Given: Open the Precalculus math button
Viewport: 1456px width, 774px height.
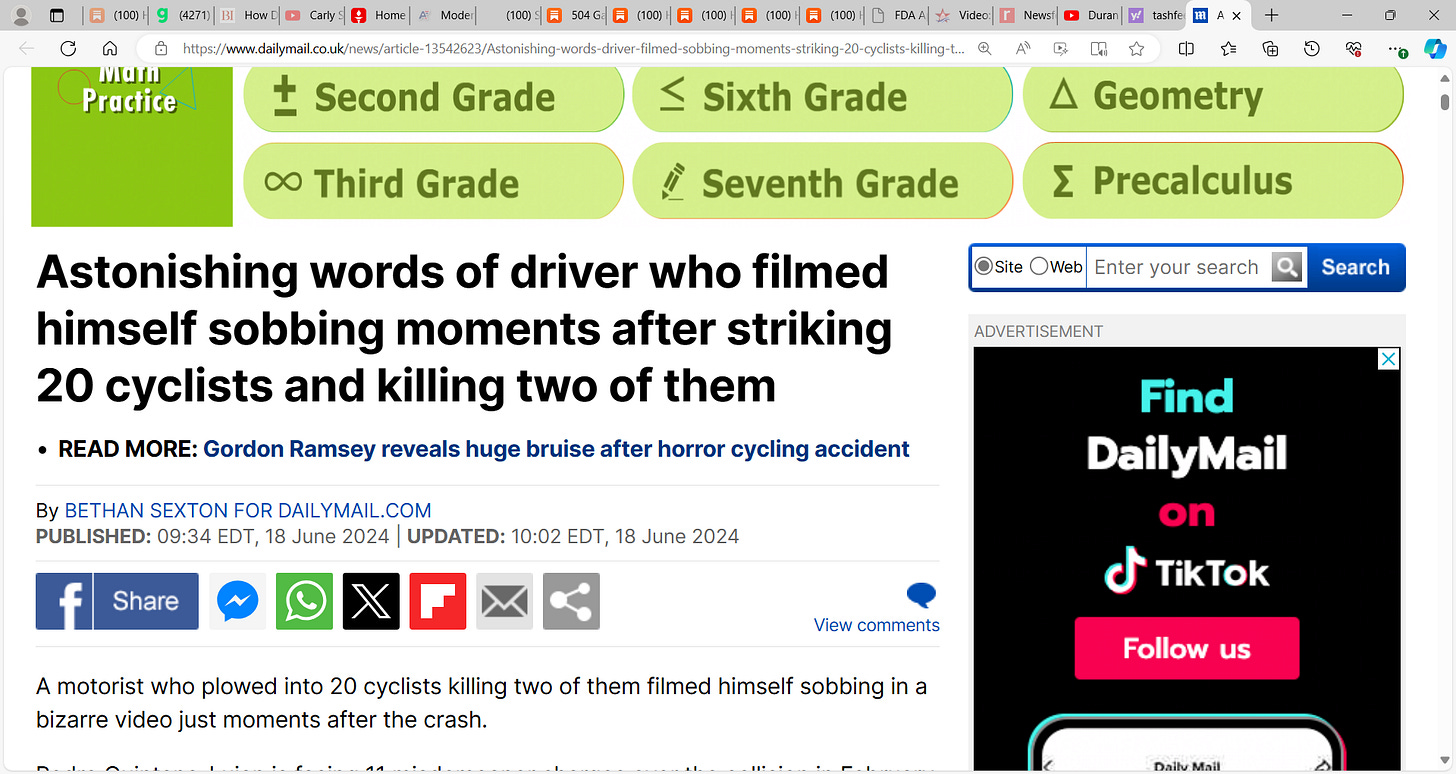Looking at the screenshot, I should click(x=1213, y=182).
